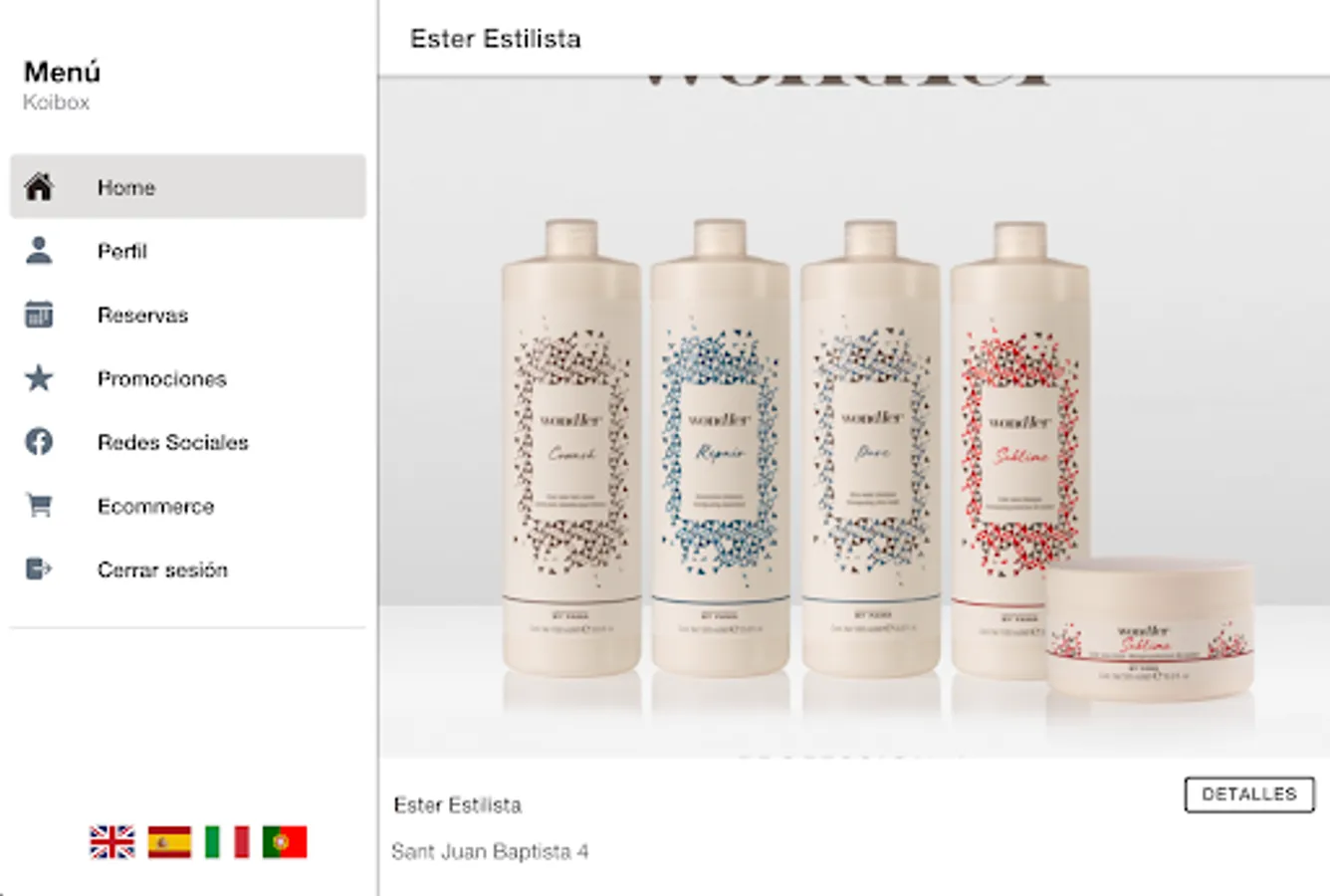
Task: Switch language using the UK flag
Action: [112, 842]
